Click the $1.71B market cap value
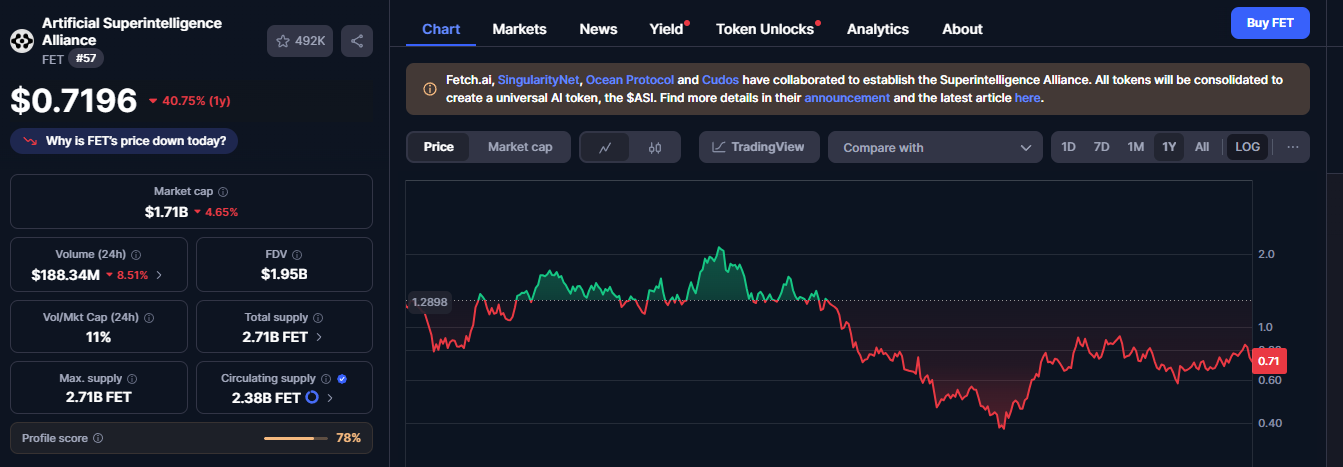The width and height of the screenshot is (1343, 467). coord(166,212)
